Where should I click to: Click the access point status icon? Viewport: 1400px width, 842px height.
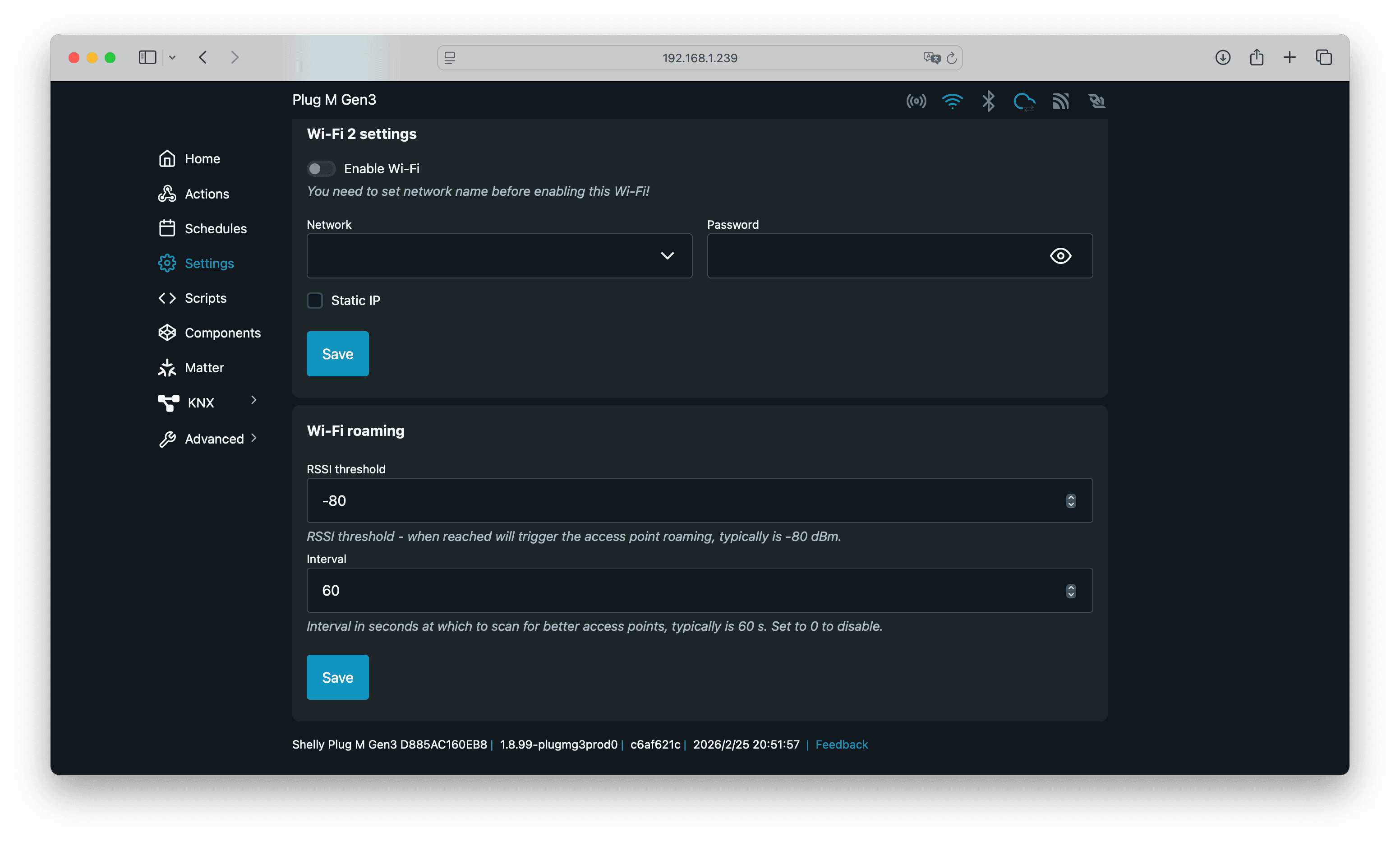[x=916, y=102]
